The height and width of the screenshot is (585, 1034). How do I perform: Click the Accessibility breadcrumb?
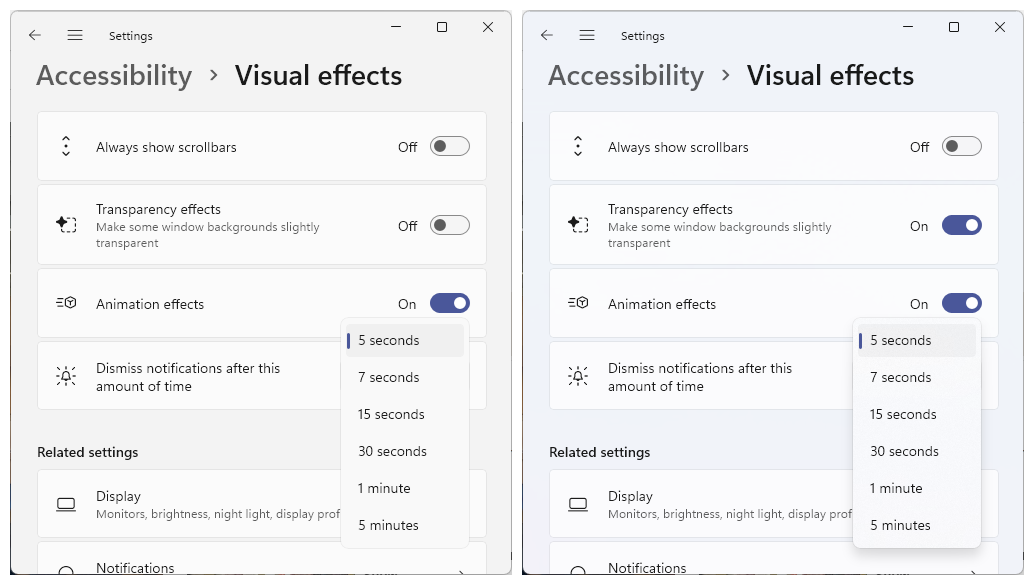(113, 75)
